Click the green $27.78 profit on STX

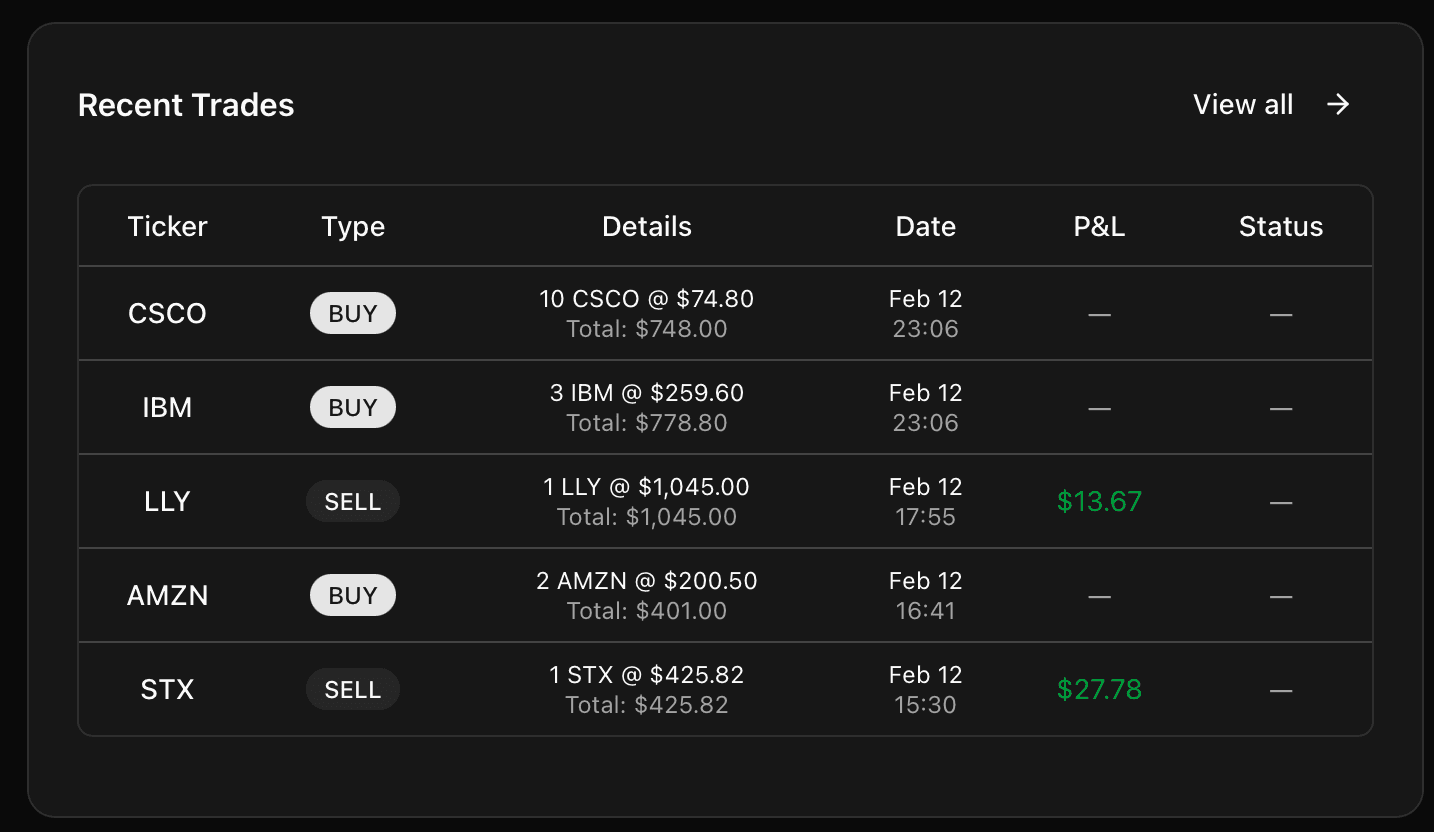[1099, 689]
